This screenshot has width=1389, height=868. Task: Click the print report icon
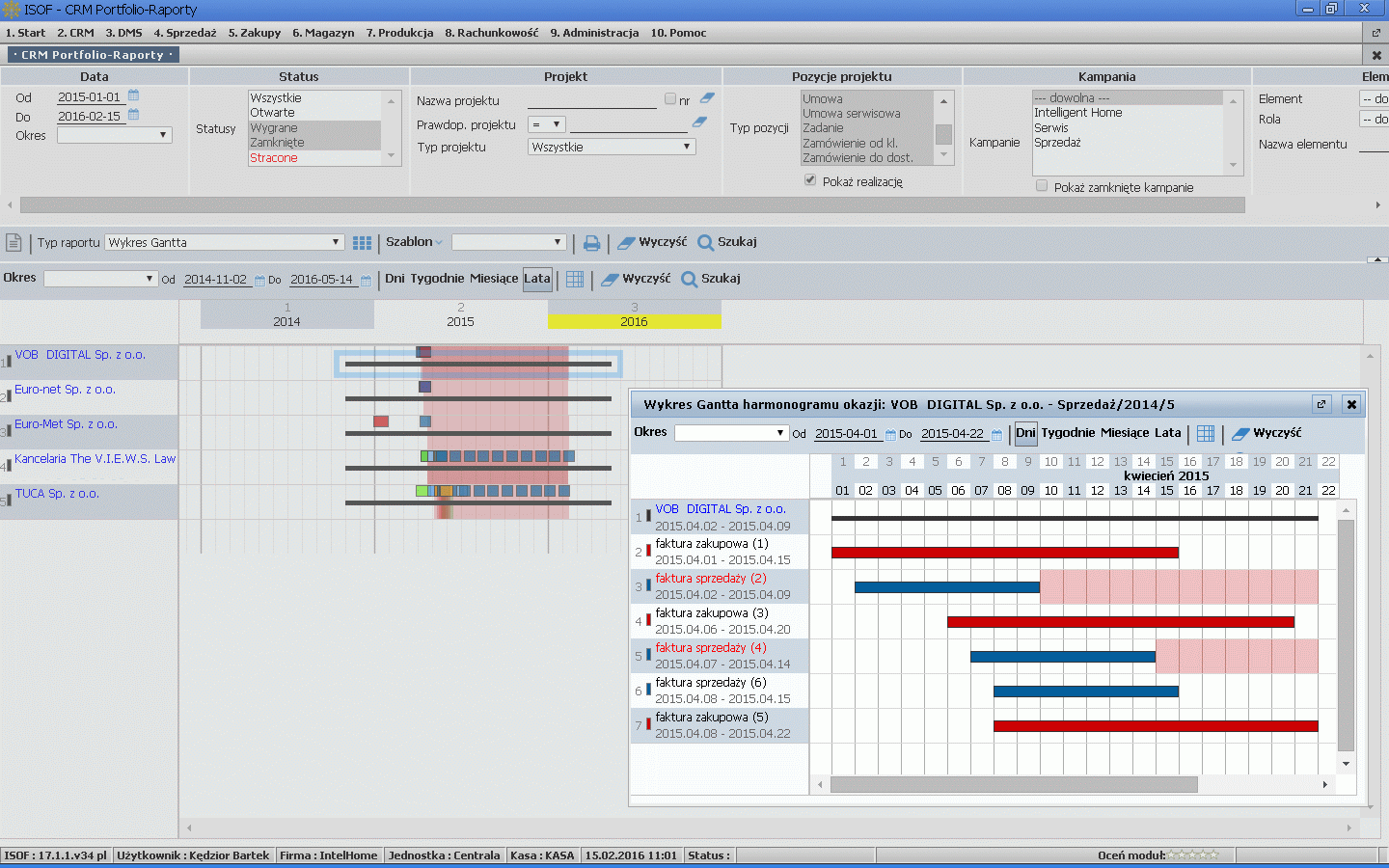point(591,243)
